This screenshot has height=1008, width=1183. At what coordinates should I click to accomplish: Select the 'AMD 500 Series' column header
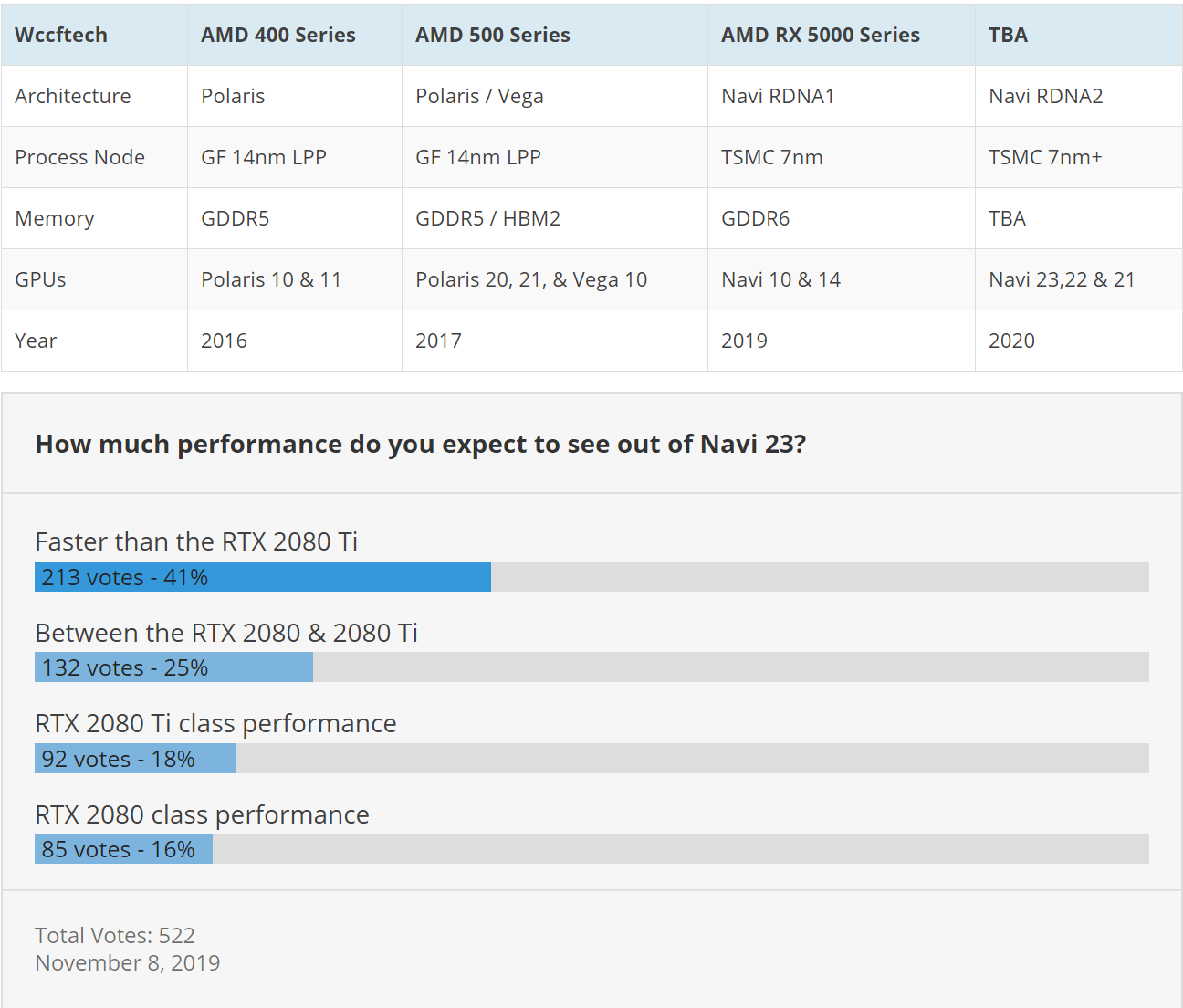tap(555, 35)
